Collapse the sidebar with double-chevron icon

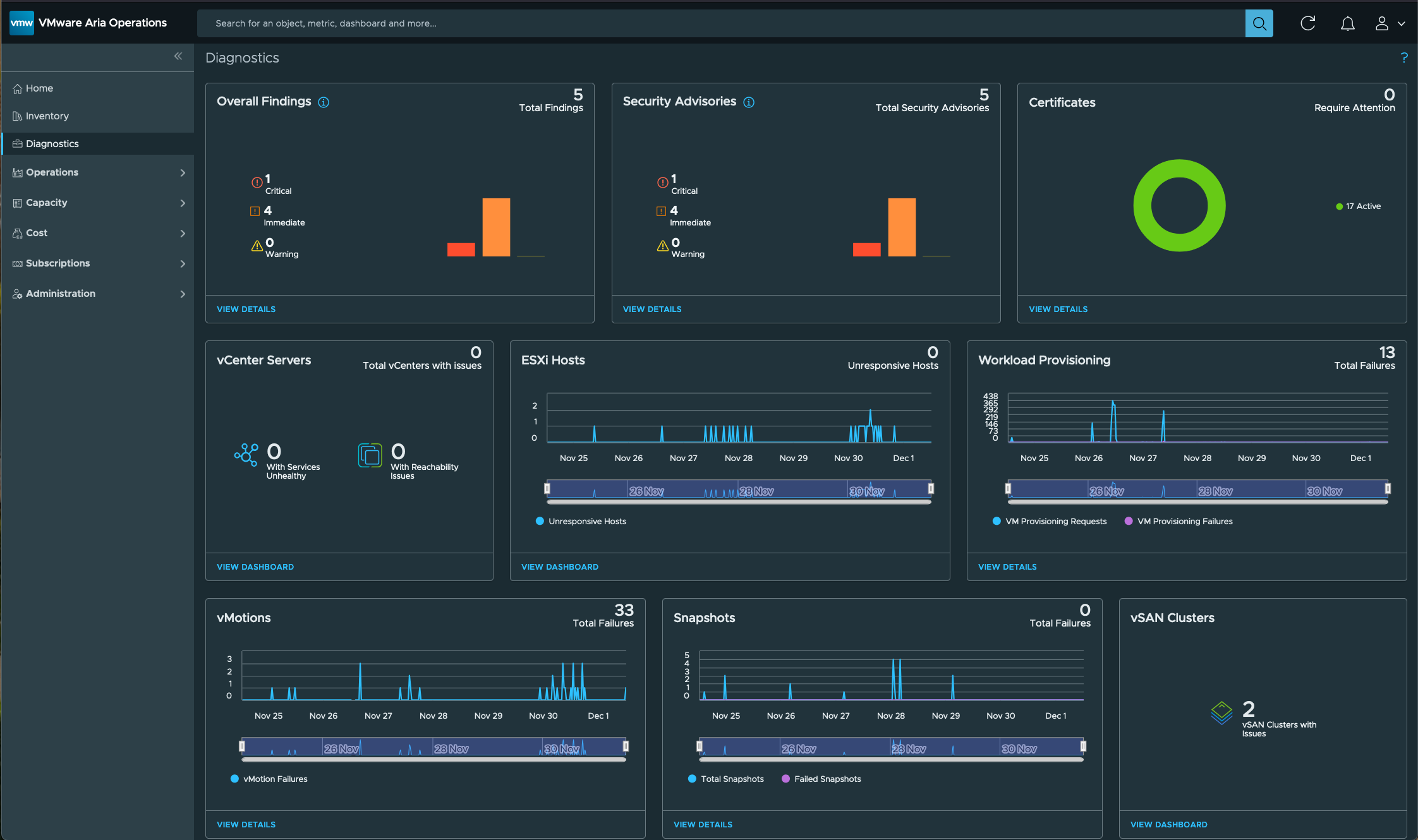coord(178,56)
